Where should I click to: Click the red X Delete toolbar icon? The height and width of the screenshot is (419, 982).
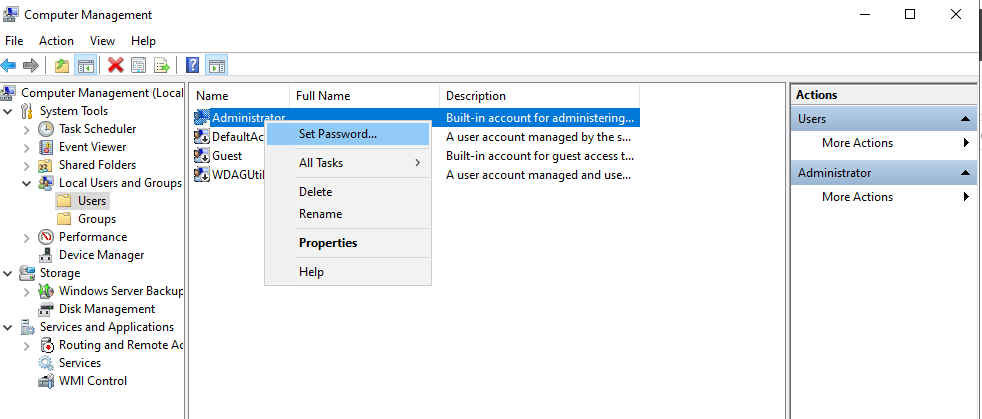tap(115, 65)
